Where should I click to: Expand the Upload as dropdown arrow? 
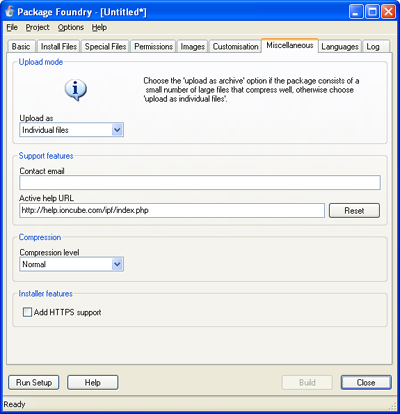coord(117,130)
